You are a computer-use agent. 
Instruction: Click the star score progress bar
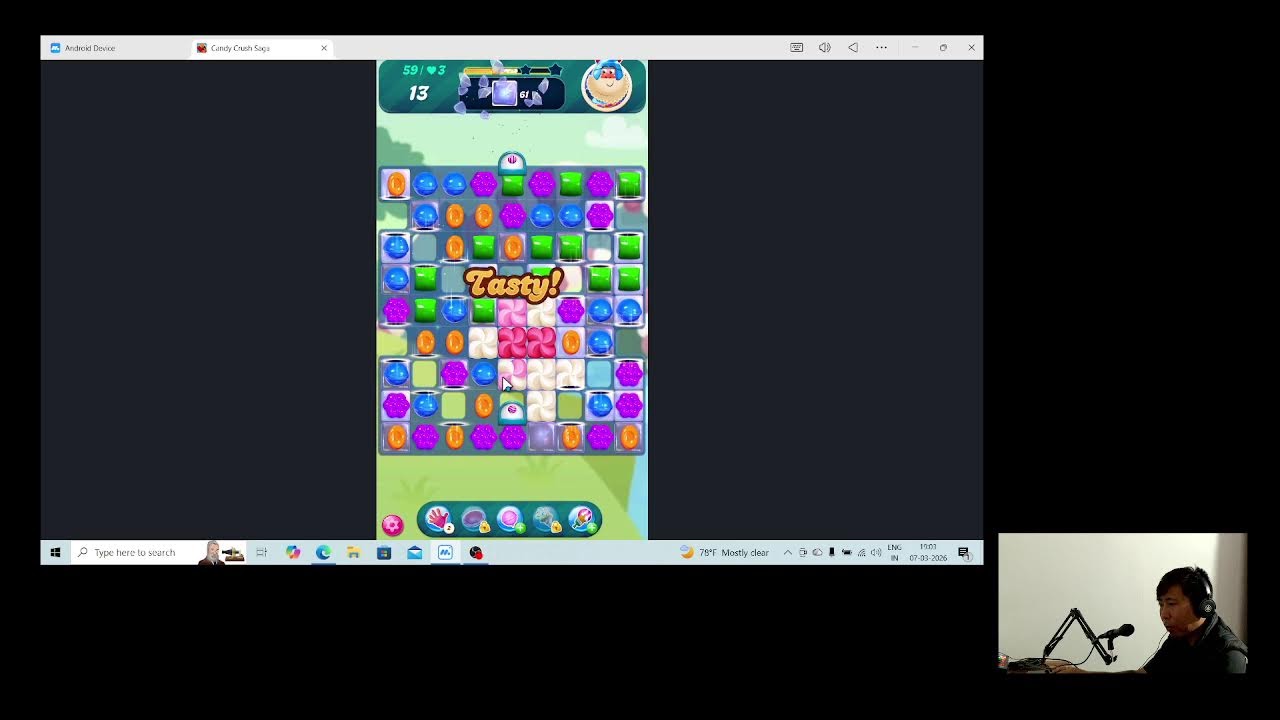point(512,71)
